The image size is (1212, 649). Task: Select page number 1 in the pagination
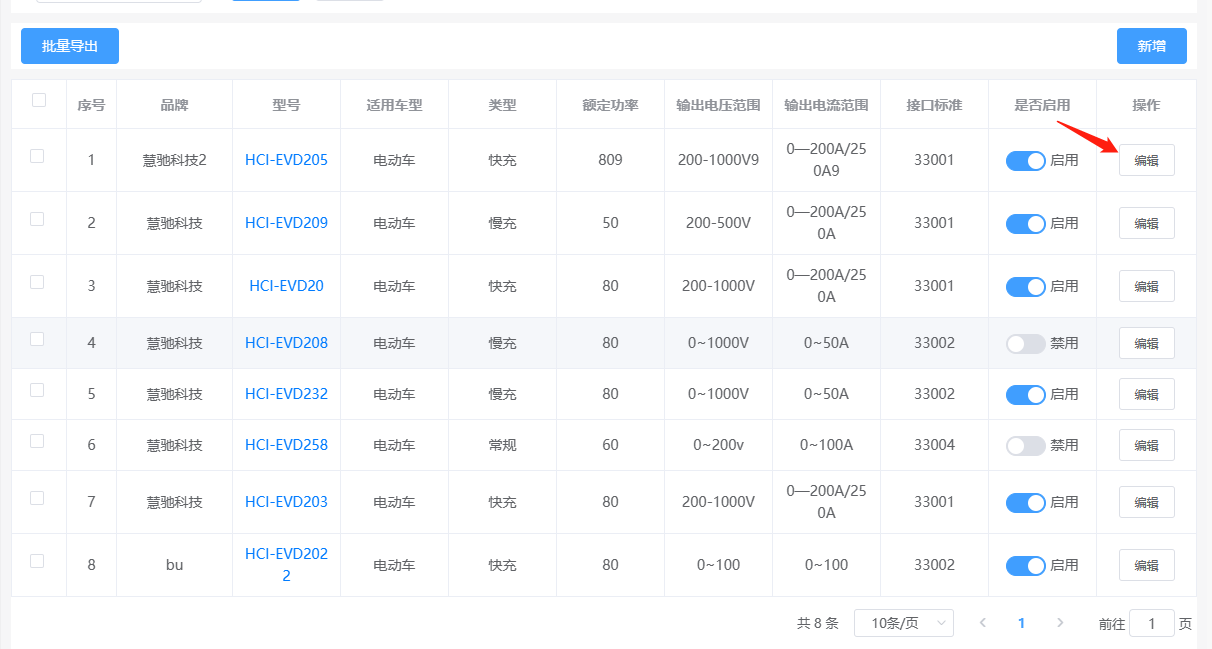[1021, 623]
